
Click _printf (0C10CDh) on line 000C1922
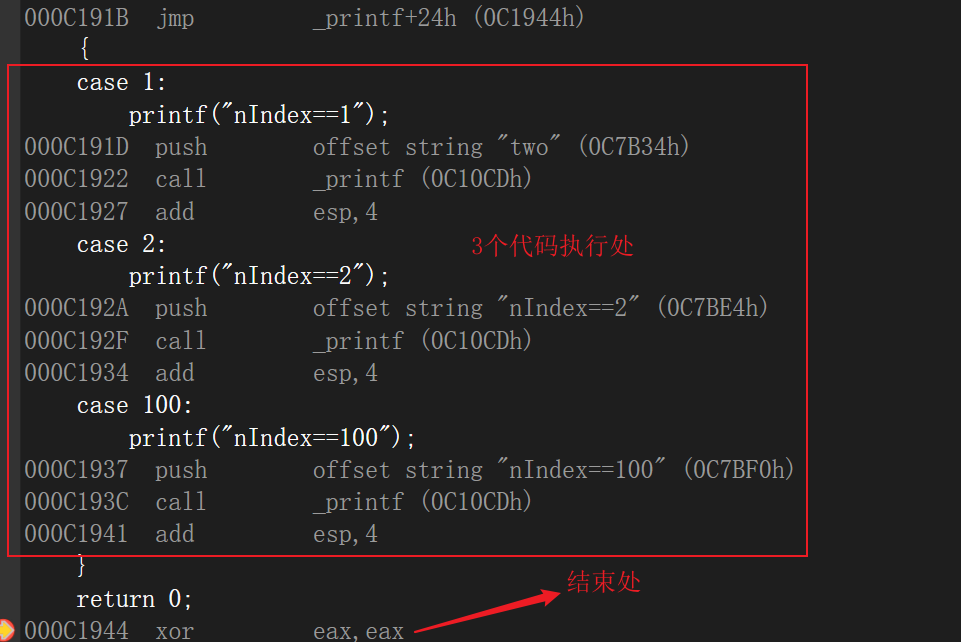click(422, 179)
